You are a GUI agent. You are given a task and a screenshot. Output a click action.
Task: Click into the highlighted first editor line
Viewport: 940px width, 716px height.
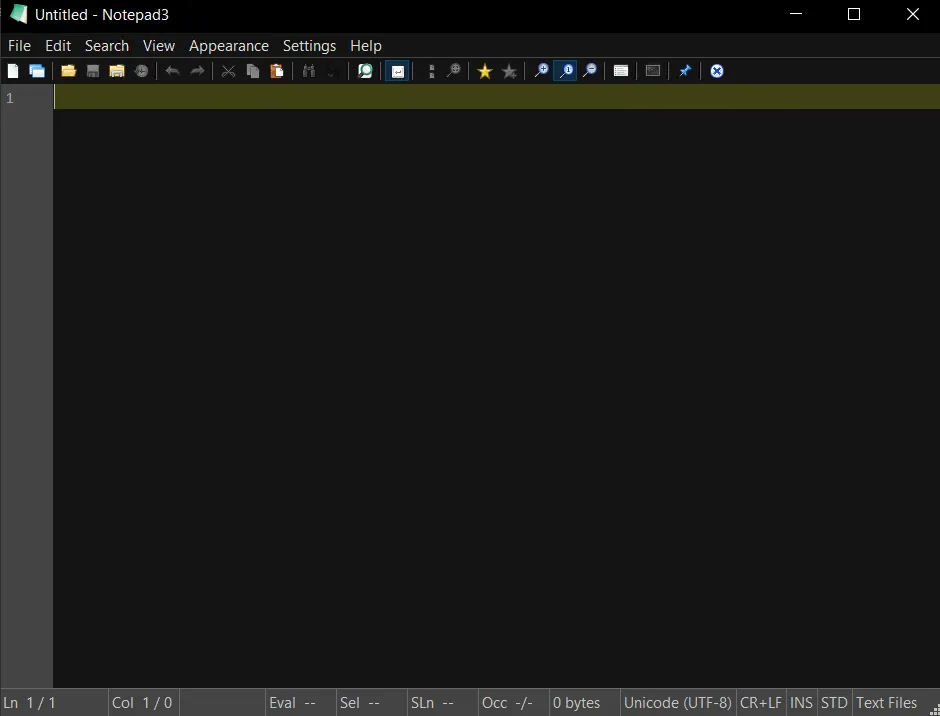tap(497, 97)
